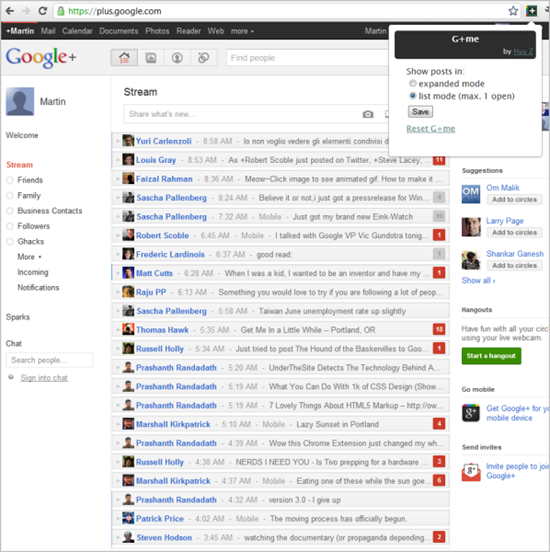Viewport: 550px width, 552px height.
Task: Open Mail in the top navigation bar
Action: pos(48,31)
